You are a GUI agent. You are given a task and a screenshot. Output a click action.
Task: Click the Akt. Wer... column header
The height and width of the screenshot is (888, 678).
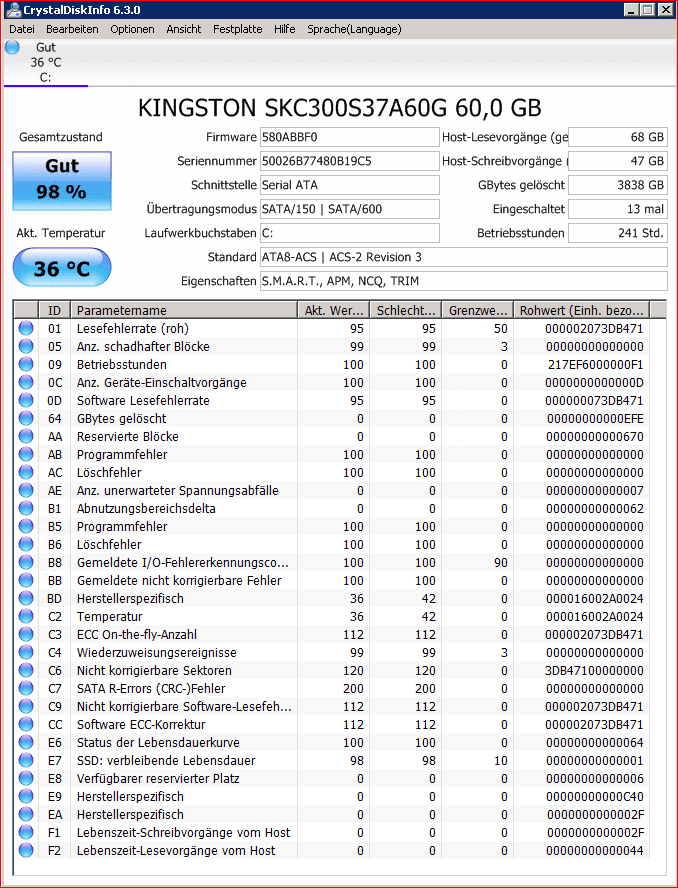click(334, 310)
